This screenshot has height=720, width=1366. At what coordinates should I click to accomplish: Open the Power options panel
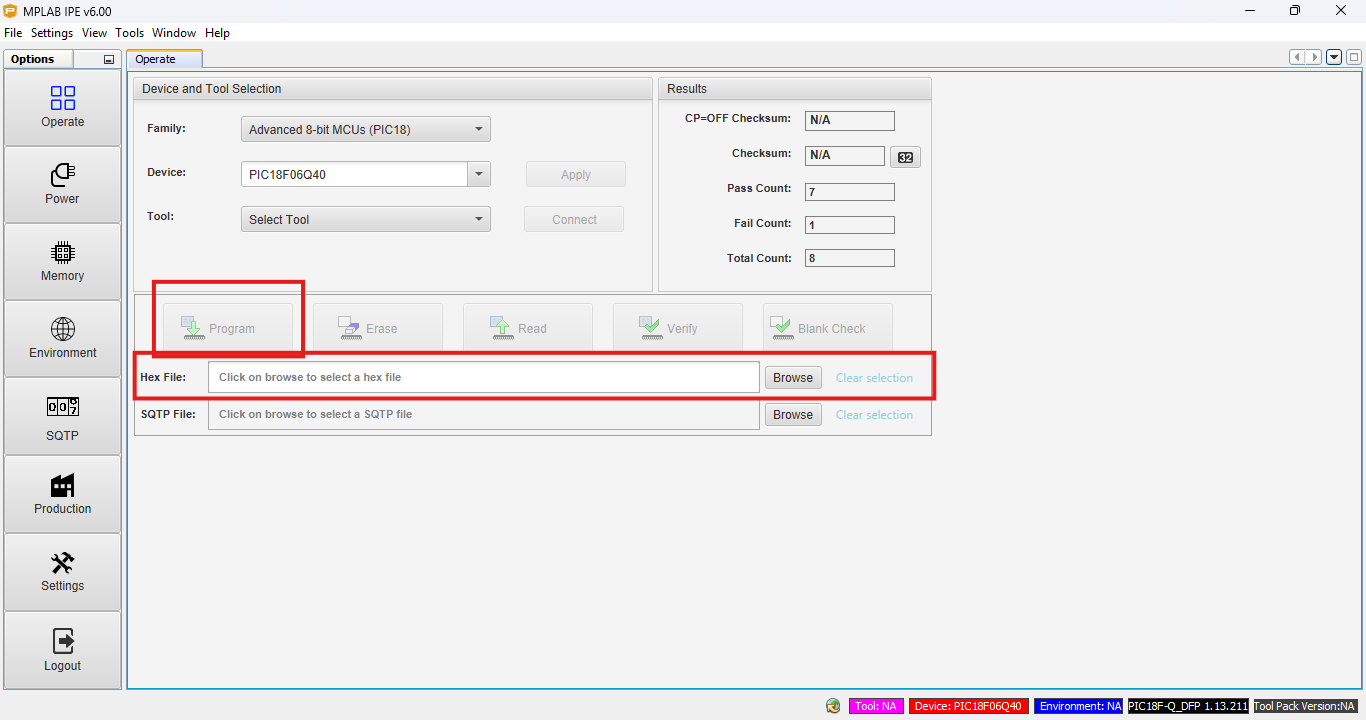point(62,185)
